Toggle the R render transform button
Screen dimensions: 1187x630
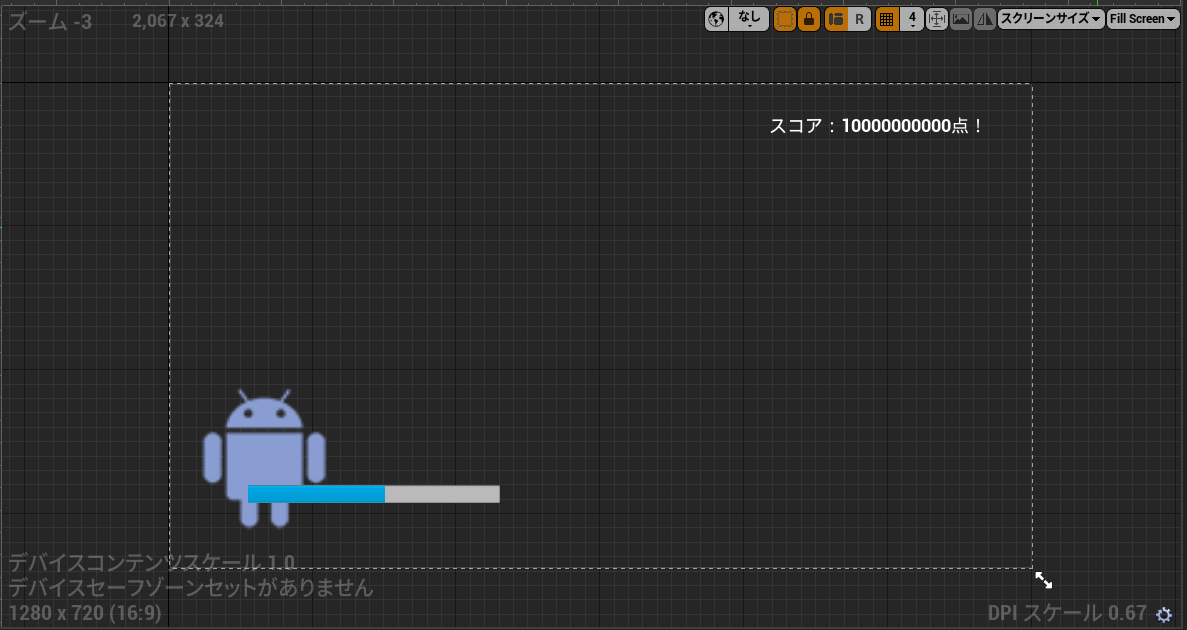click(x=859, y=19)
